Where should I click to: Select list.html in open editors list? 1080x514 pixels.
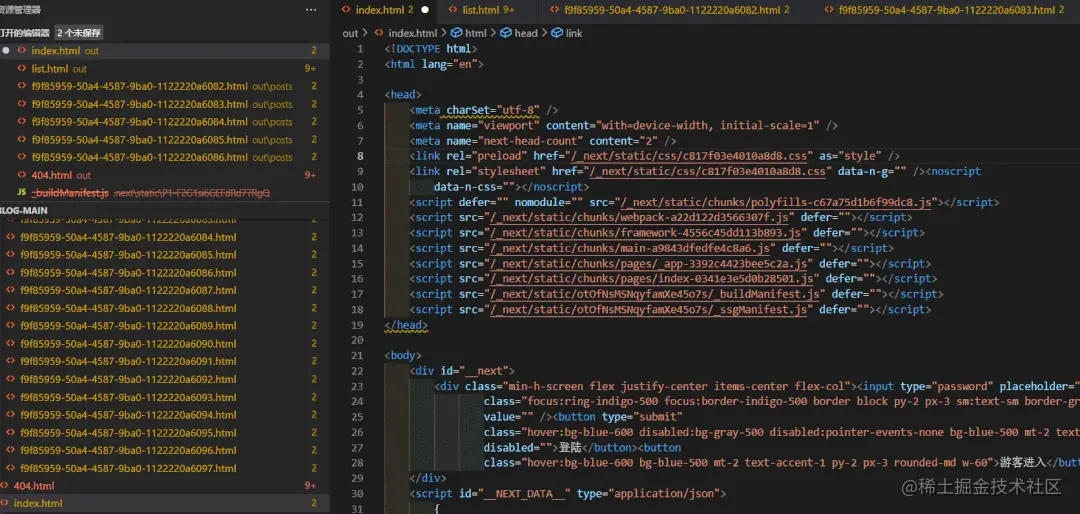tap(165, 69)
